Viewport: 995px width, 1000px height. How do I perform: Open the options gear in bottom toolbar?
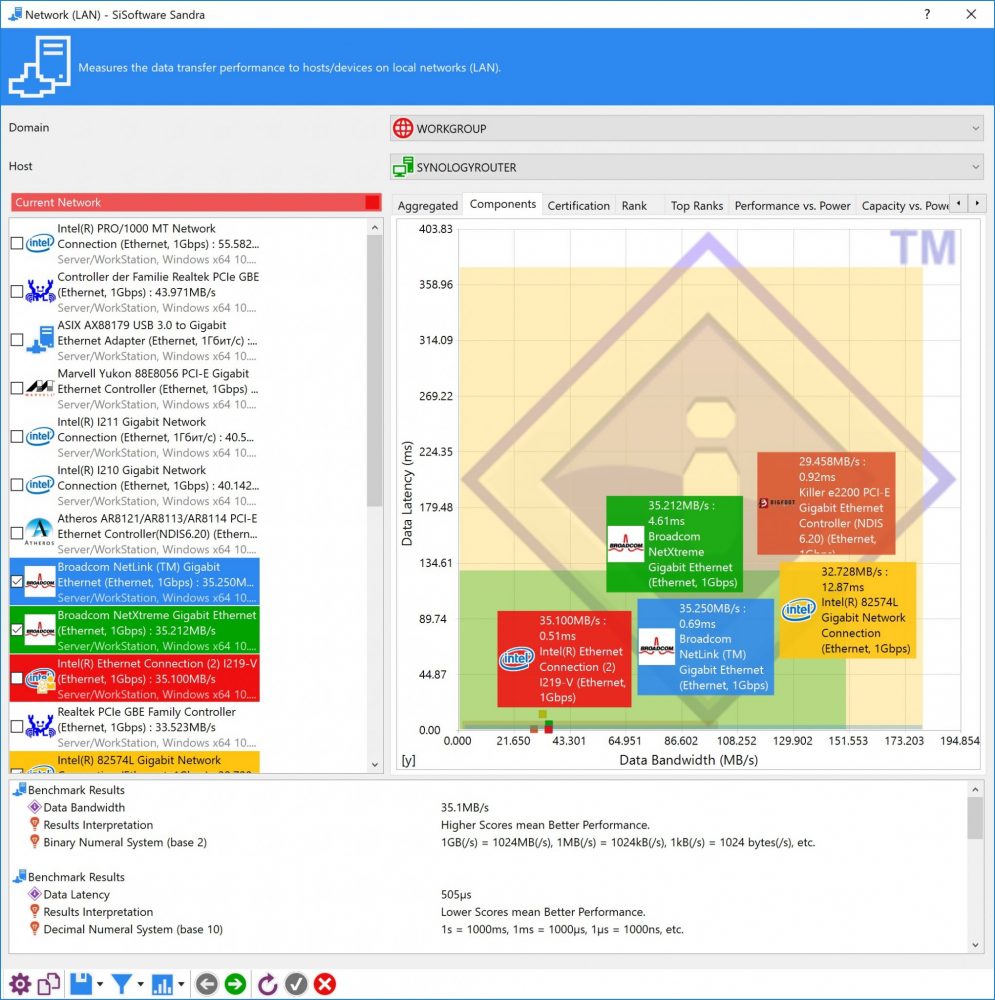click(x=20, y=984)
